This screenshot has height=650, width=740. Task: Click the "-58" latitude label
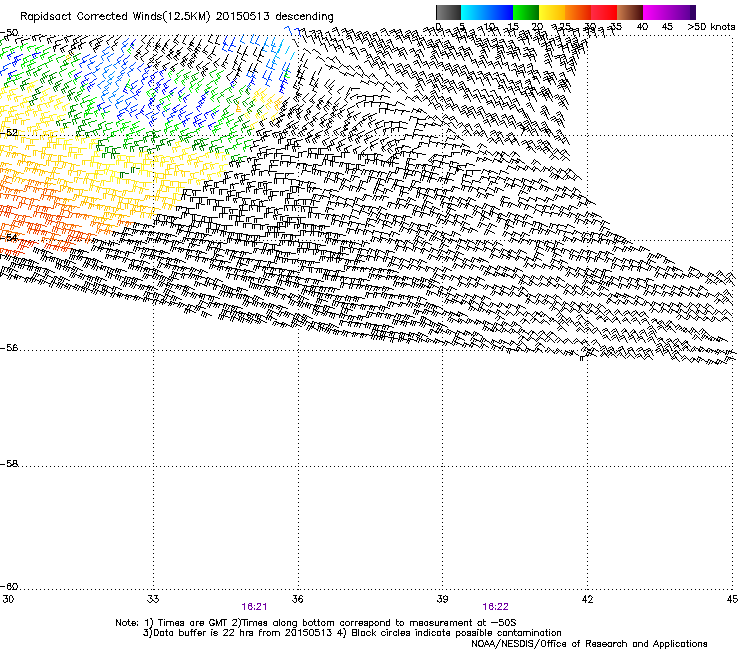[9, 464]
